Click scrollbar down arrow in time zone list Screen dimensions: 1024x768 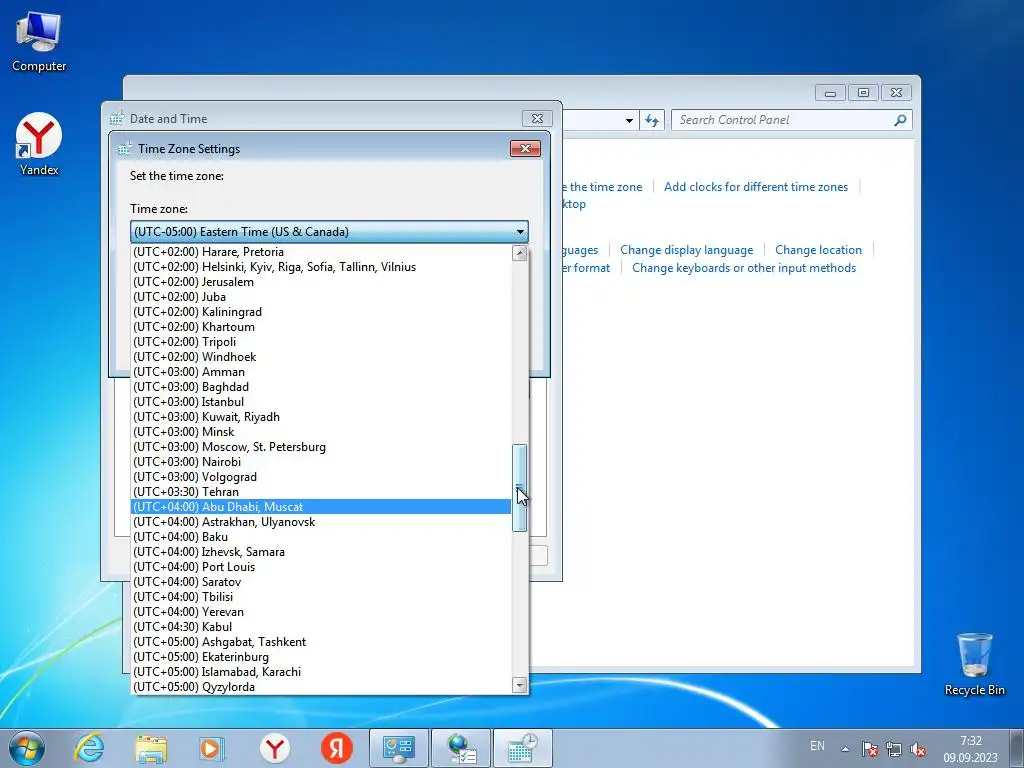tap(520, 685)
